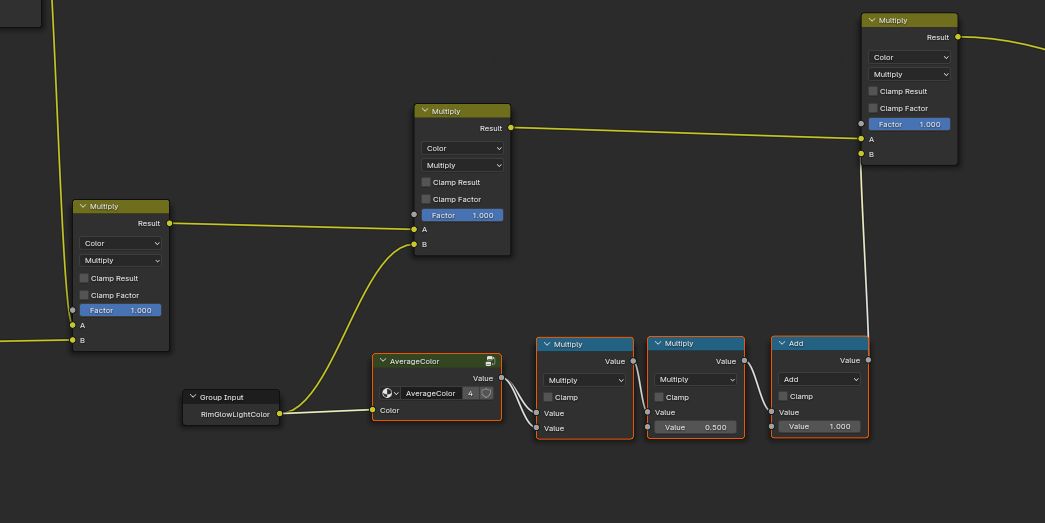This screenshot has width=1045, height=523.
Task: Enable Clamp Factor in leftmost Multiply node
Action: tap(85, 295)
